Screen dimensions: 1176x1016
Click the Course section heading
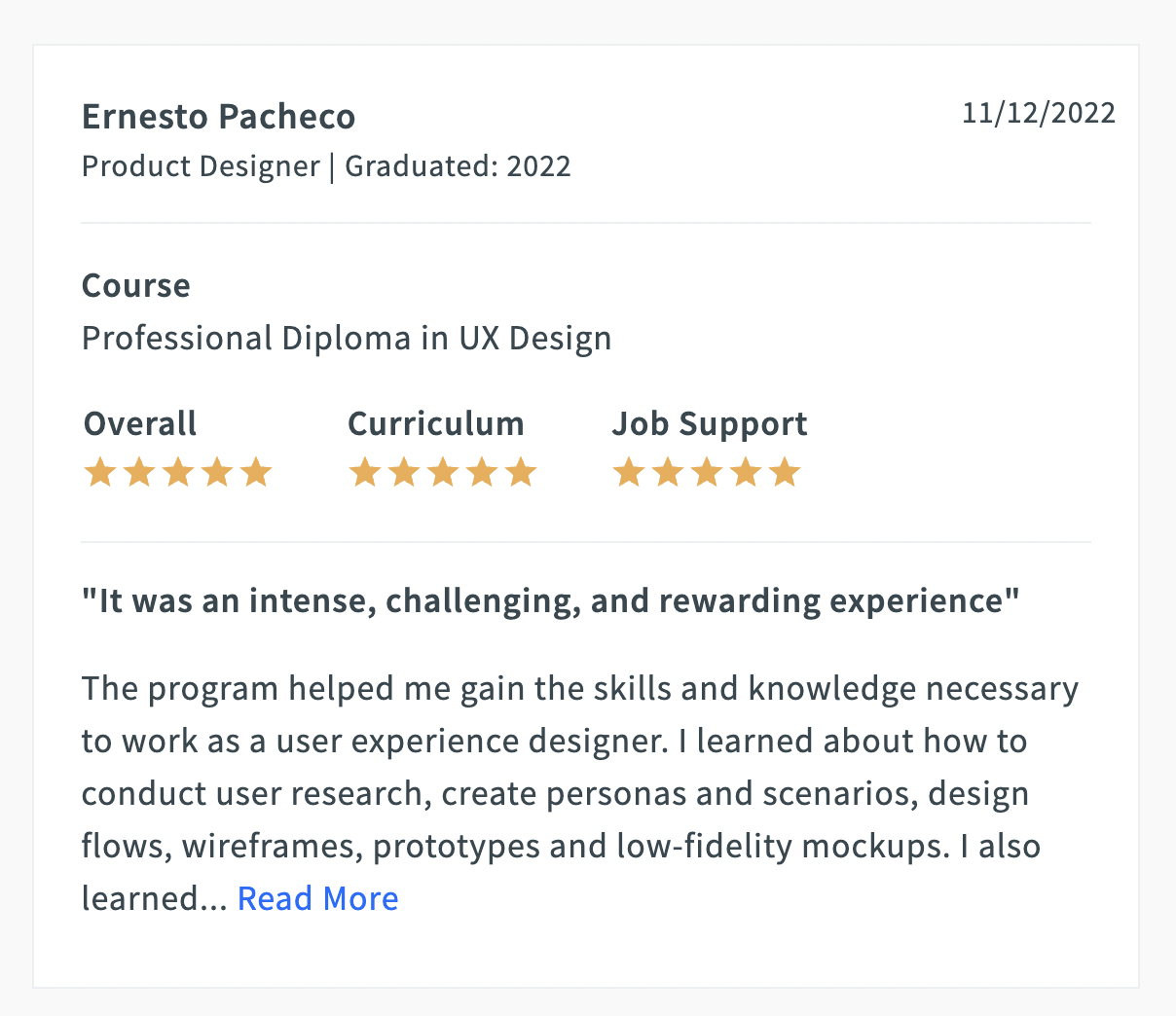click(x=135, y=285)
